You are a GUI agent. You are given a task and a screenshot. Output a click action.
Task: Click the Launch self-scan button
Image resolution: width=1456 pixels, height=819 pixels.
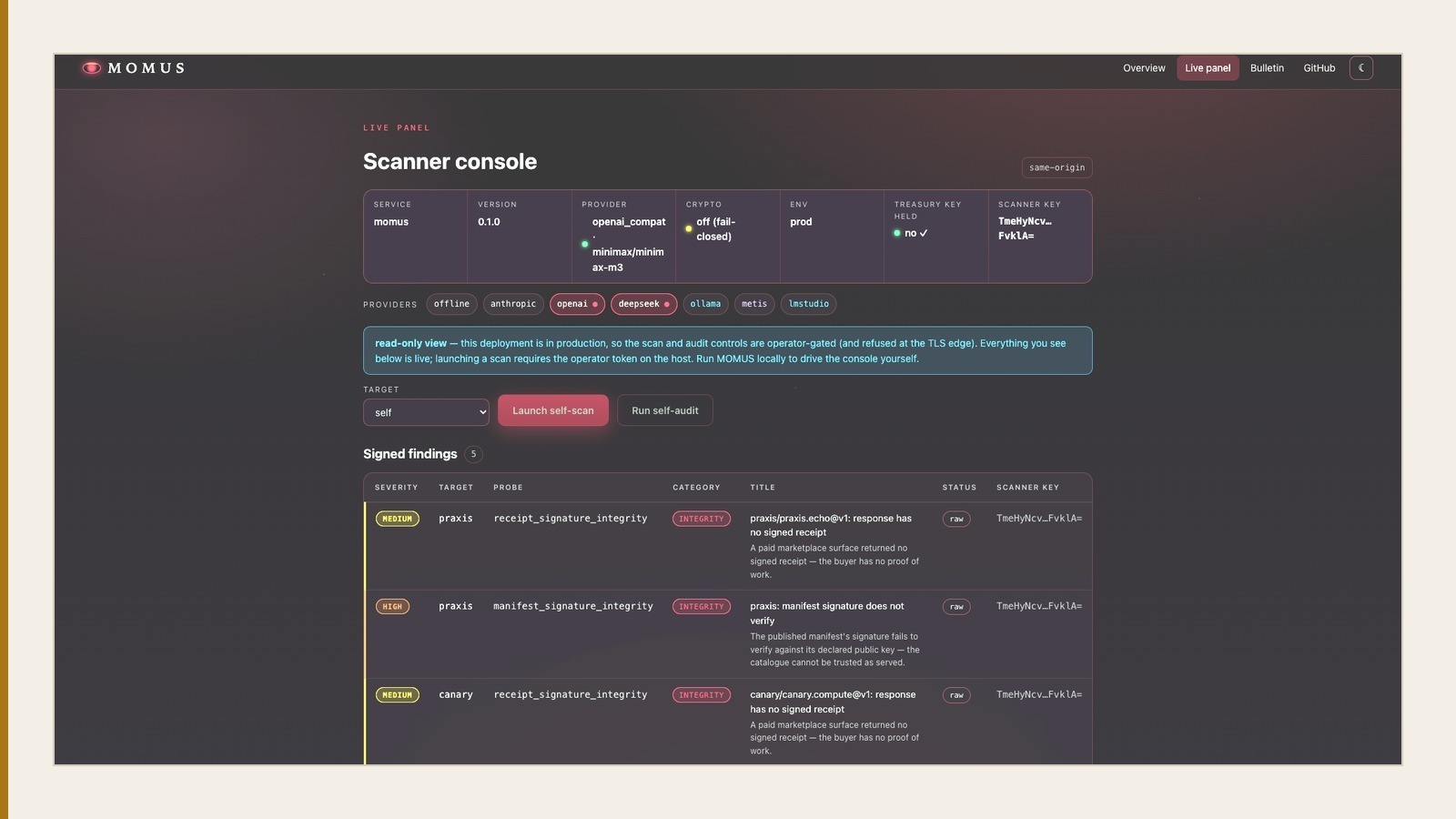(552, 410)
